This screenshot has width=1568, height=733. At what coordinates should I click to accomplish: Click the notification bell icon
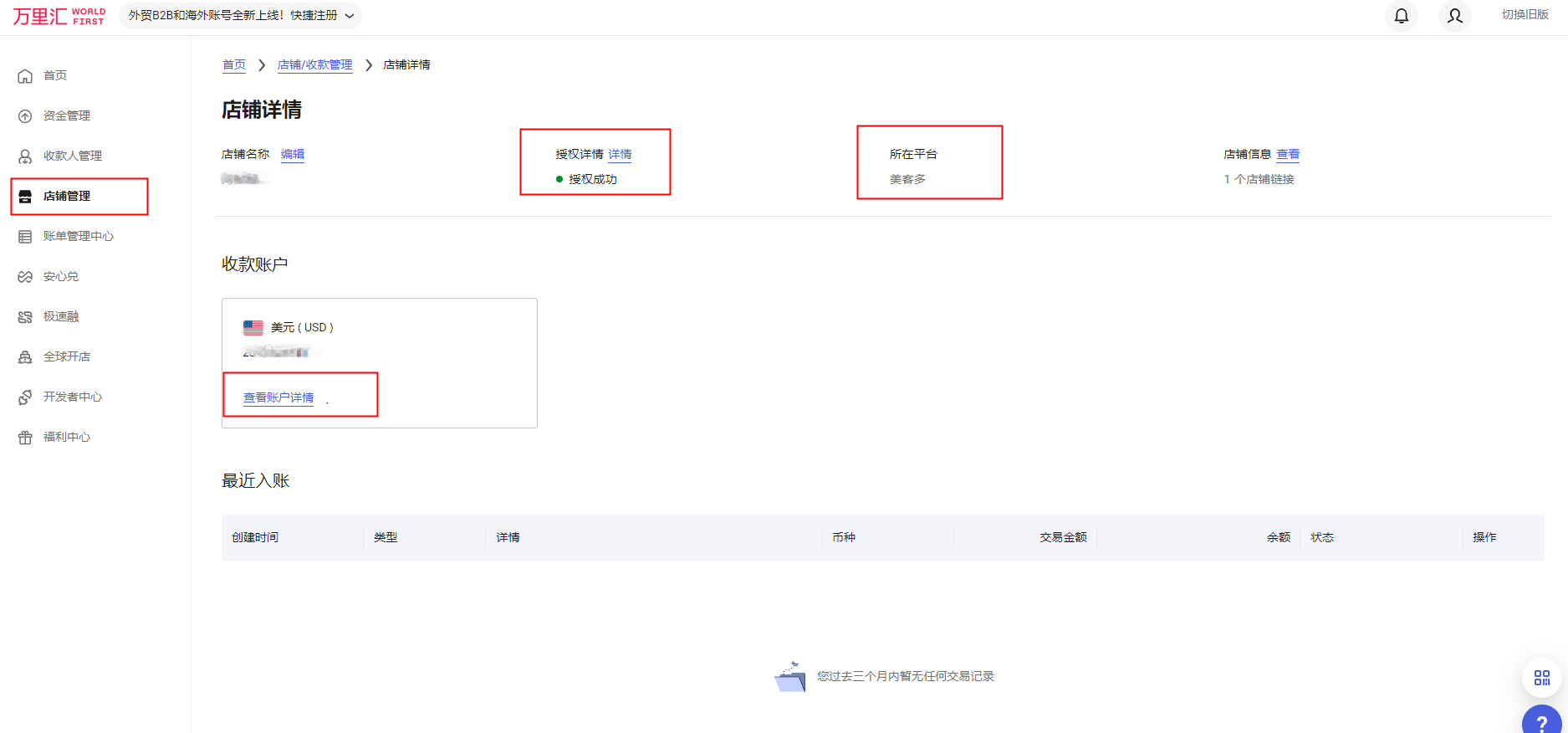click(1402, 16)
